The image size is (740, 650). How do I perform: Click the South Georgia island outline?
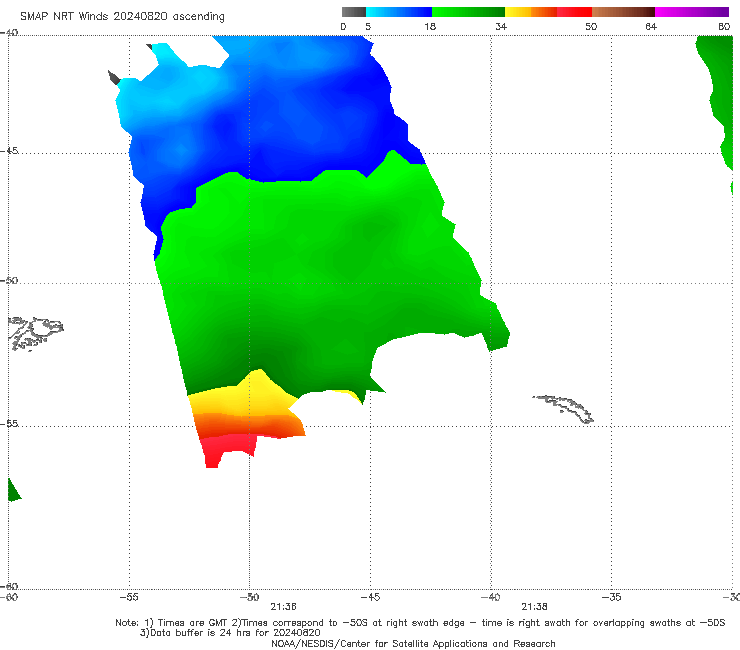(564, 409)
